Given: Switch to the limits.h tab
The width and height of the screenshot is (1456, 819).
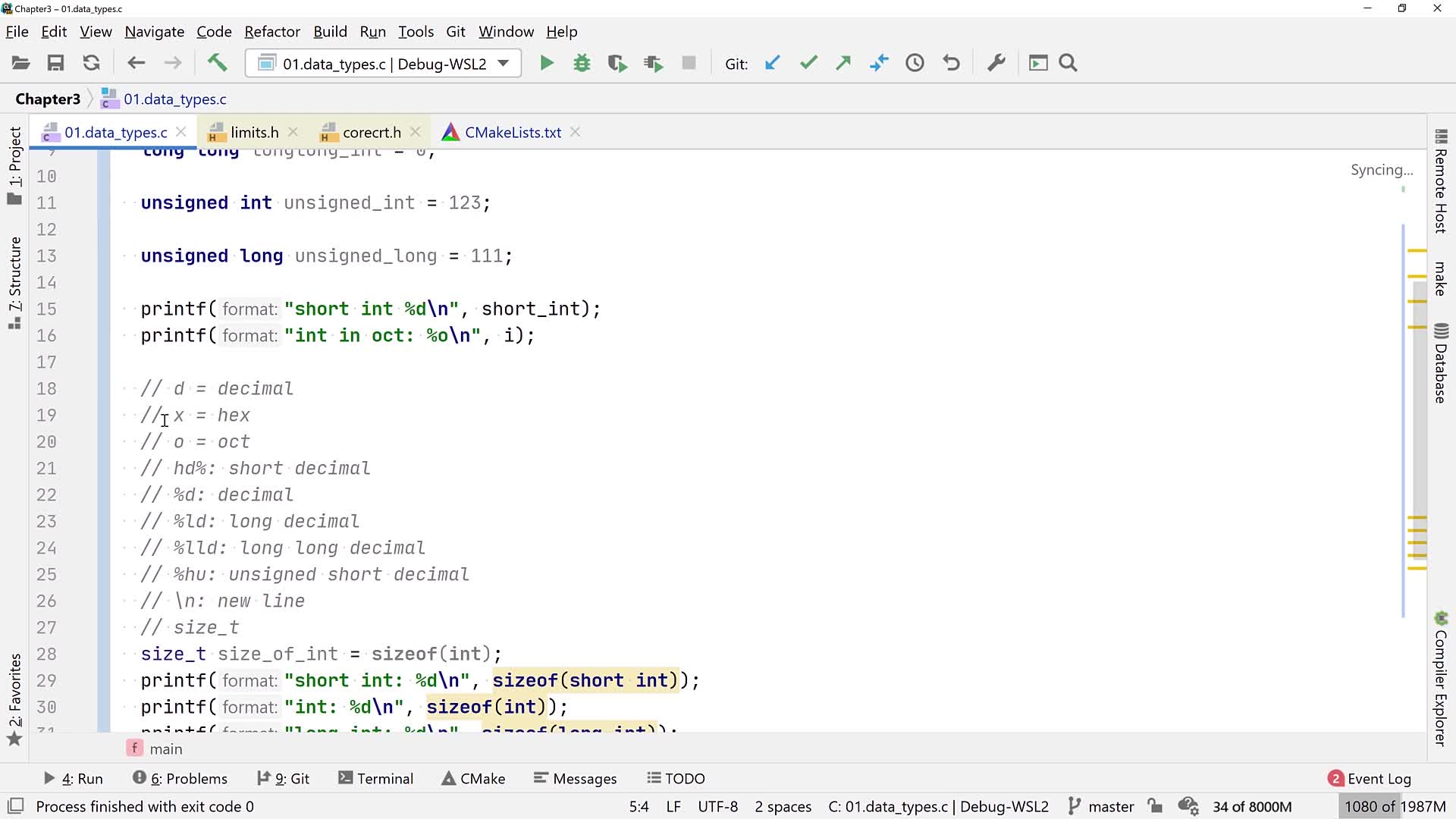Looking at the screenshot, I should (x=254, y=133).
